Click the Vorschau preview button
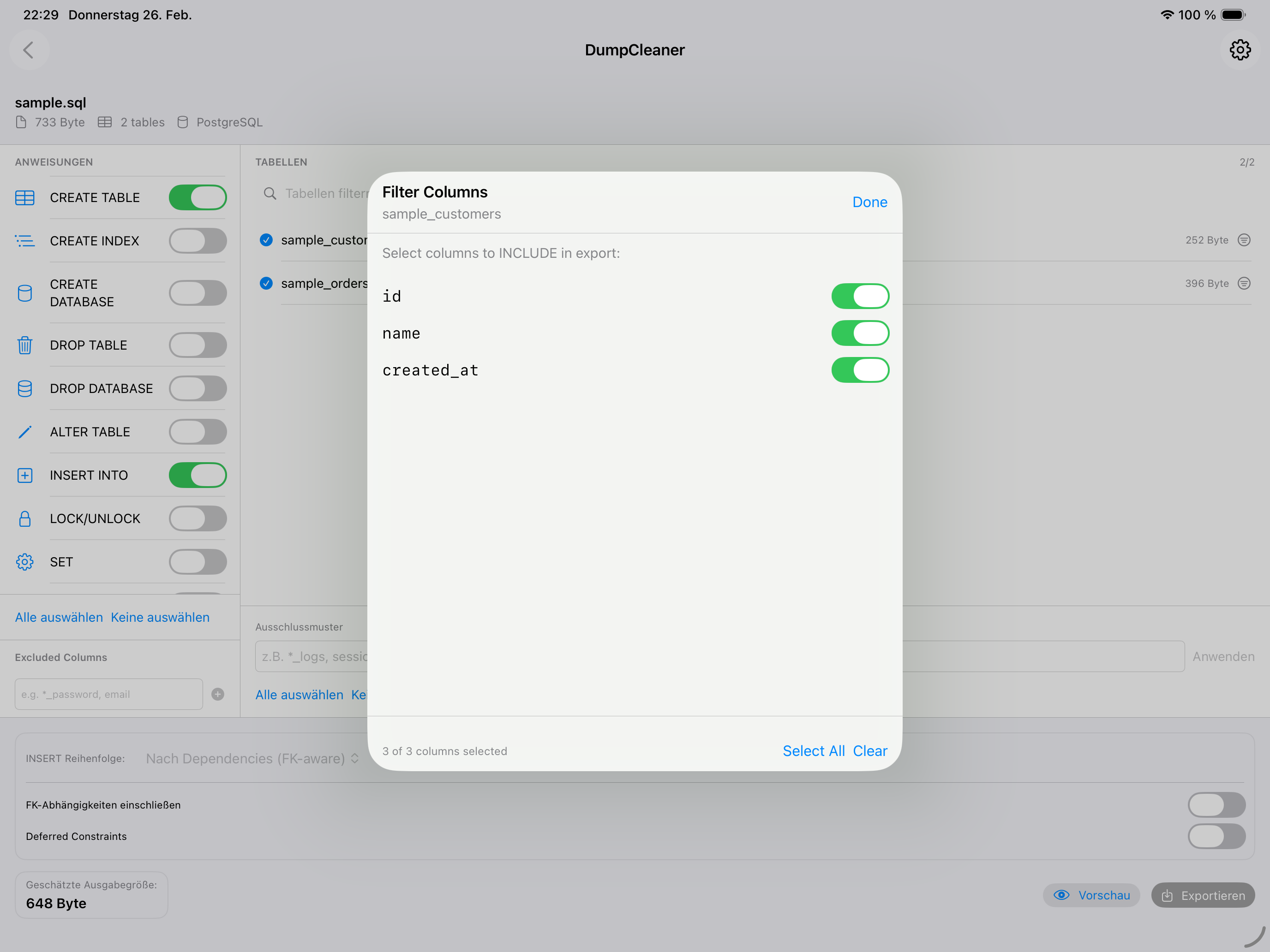Image resolution: width=1270 pixels, height=952 pixels. click(x=1091, y=895)
